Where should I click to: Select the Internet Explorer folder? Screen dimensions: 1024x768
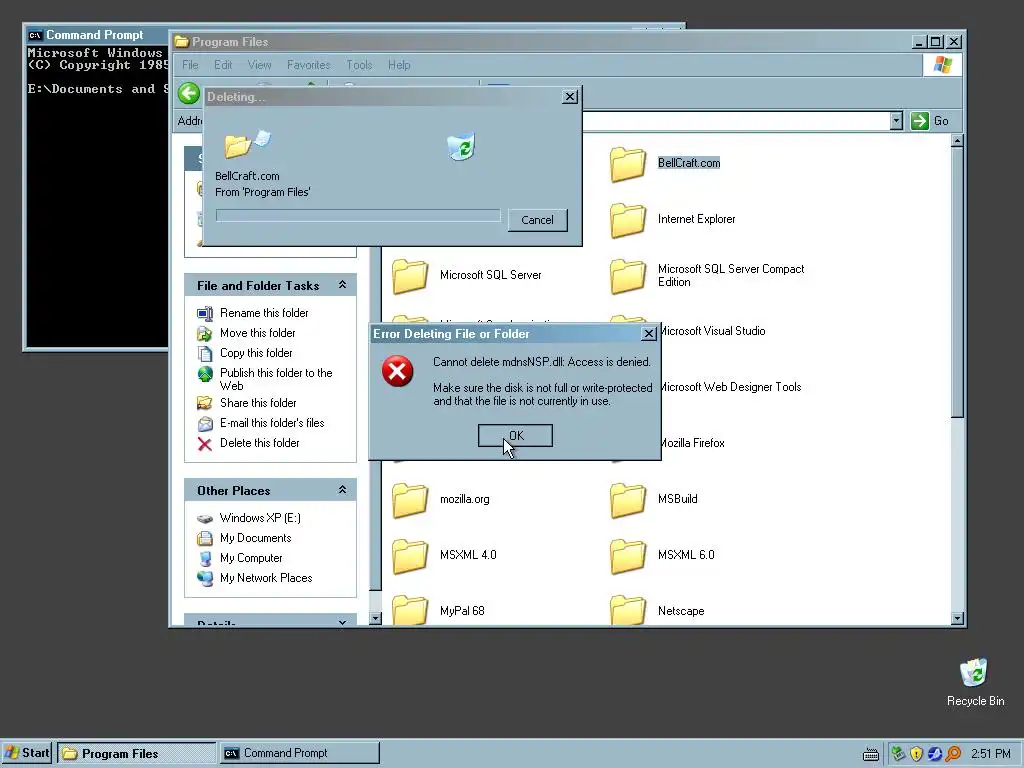pos(673,219)
